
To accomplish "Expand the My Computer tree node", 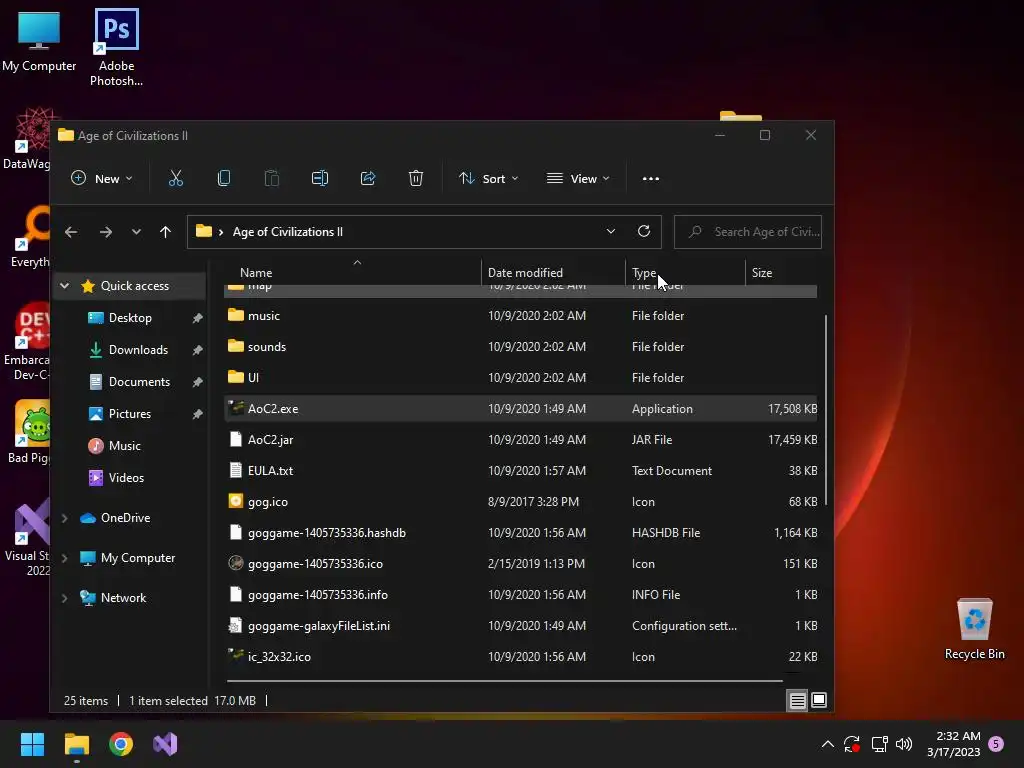I will [x=65, y=558].
